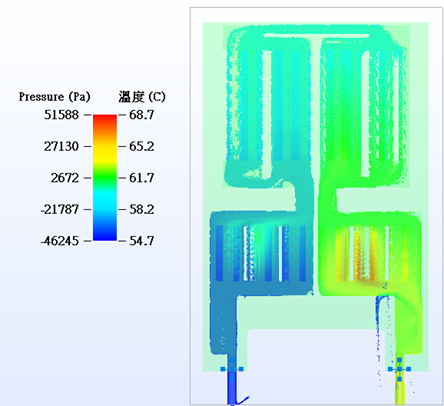Click the lower-left blue fin channel block
This screenshot has width=444, height=406.
pos(261,253)
